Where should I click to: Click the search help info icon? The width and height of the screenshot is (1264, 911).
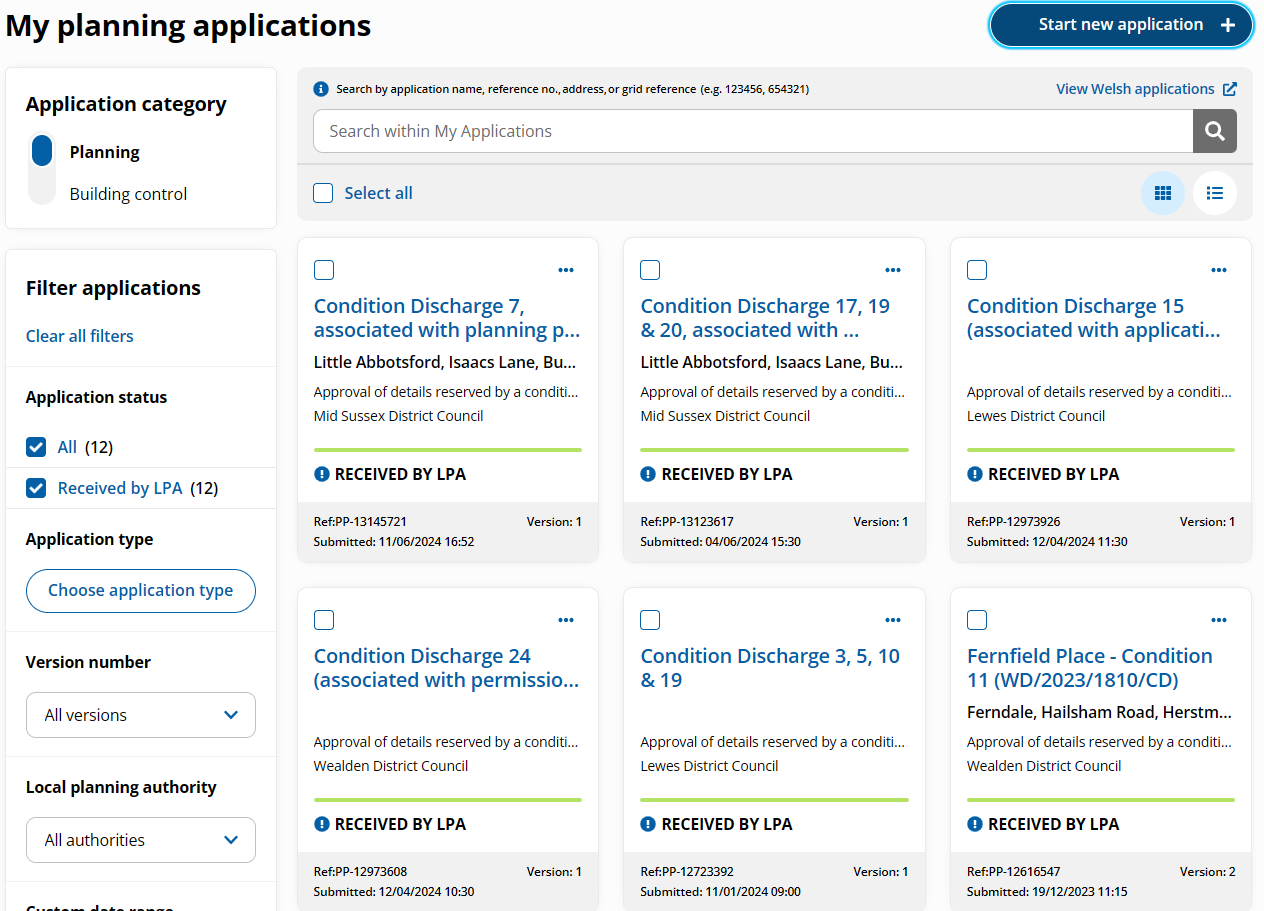click(x=321, y=89)
